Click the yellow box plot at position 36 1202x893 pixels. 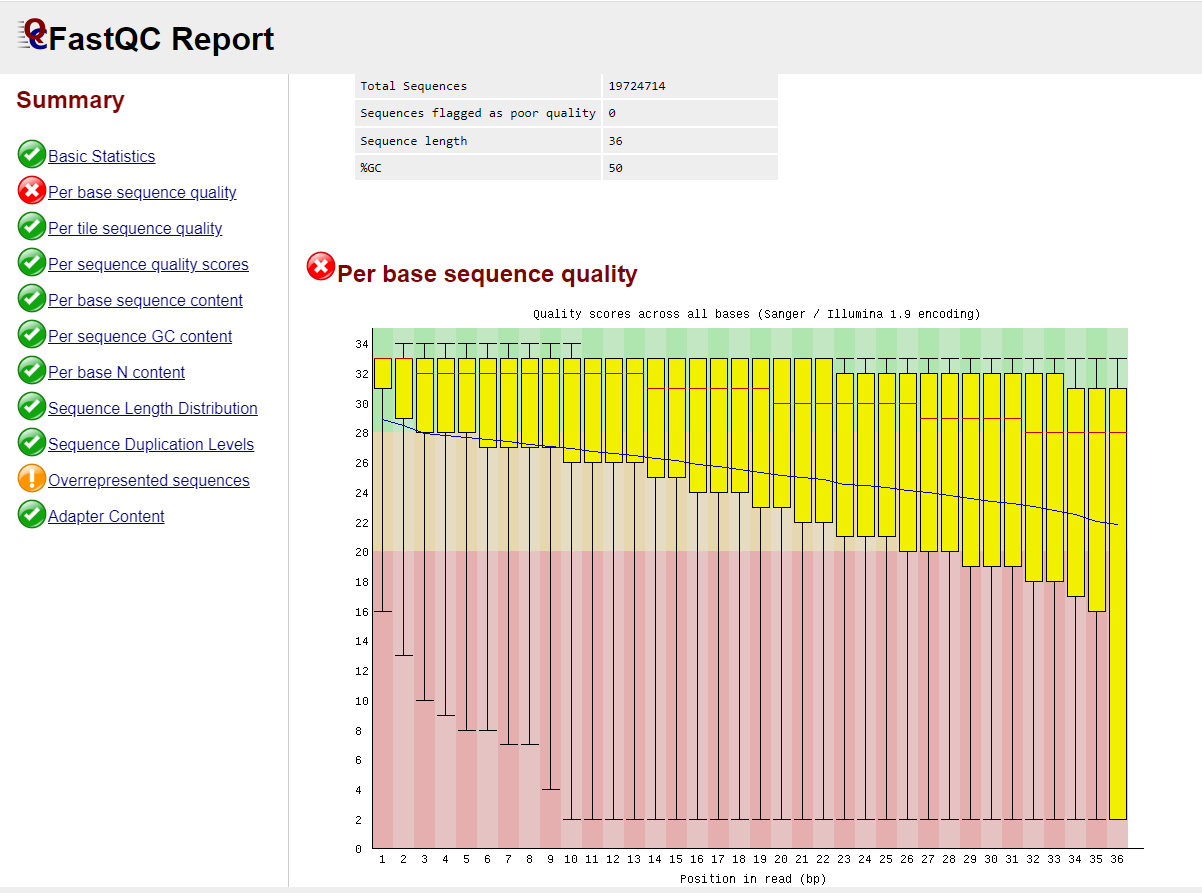[x=1118, y=604]
